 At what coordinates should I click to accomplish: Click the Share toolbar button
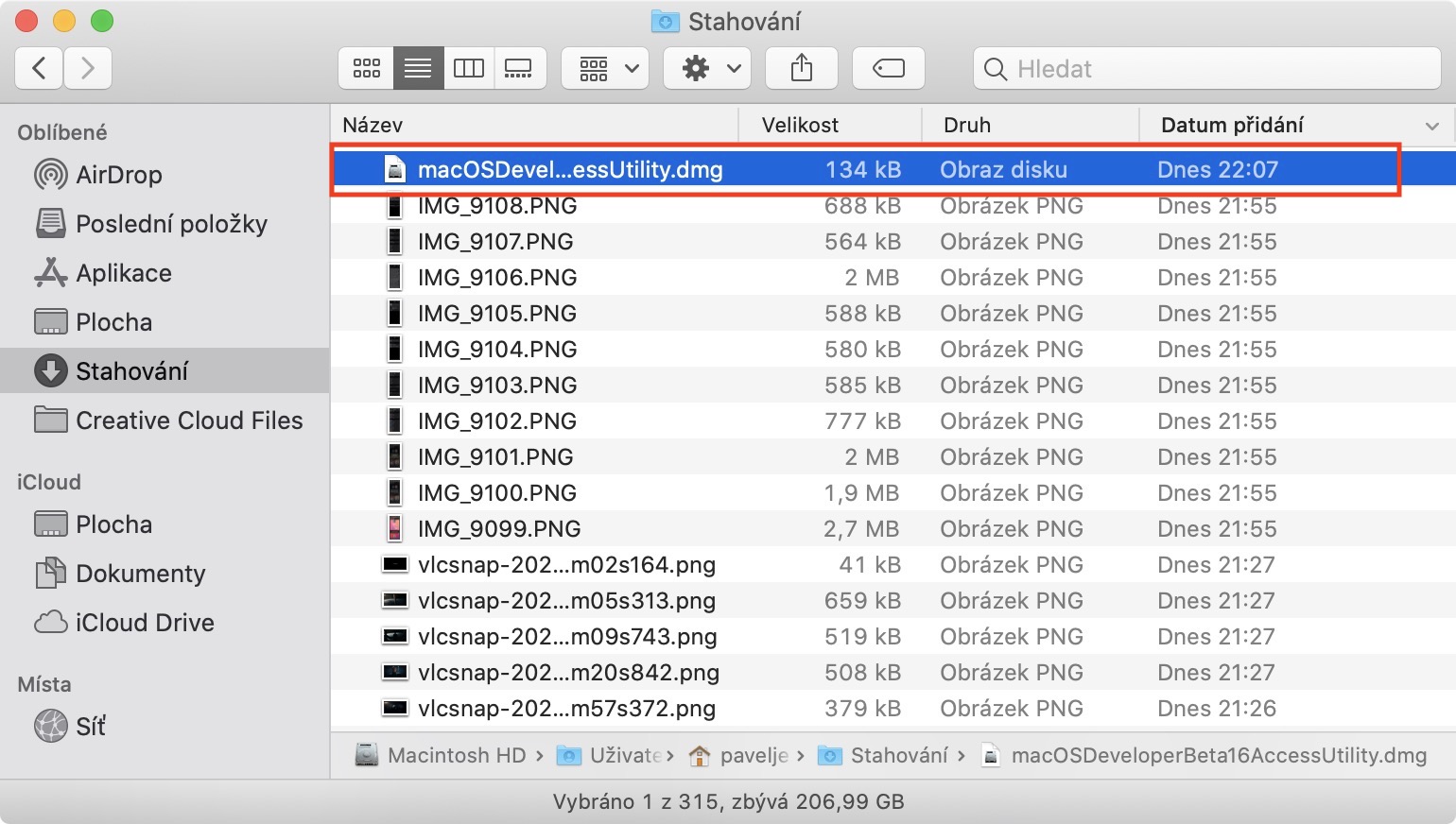(802, 68)
